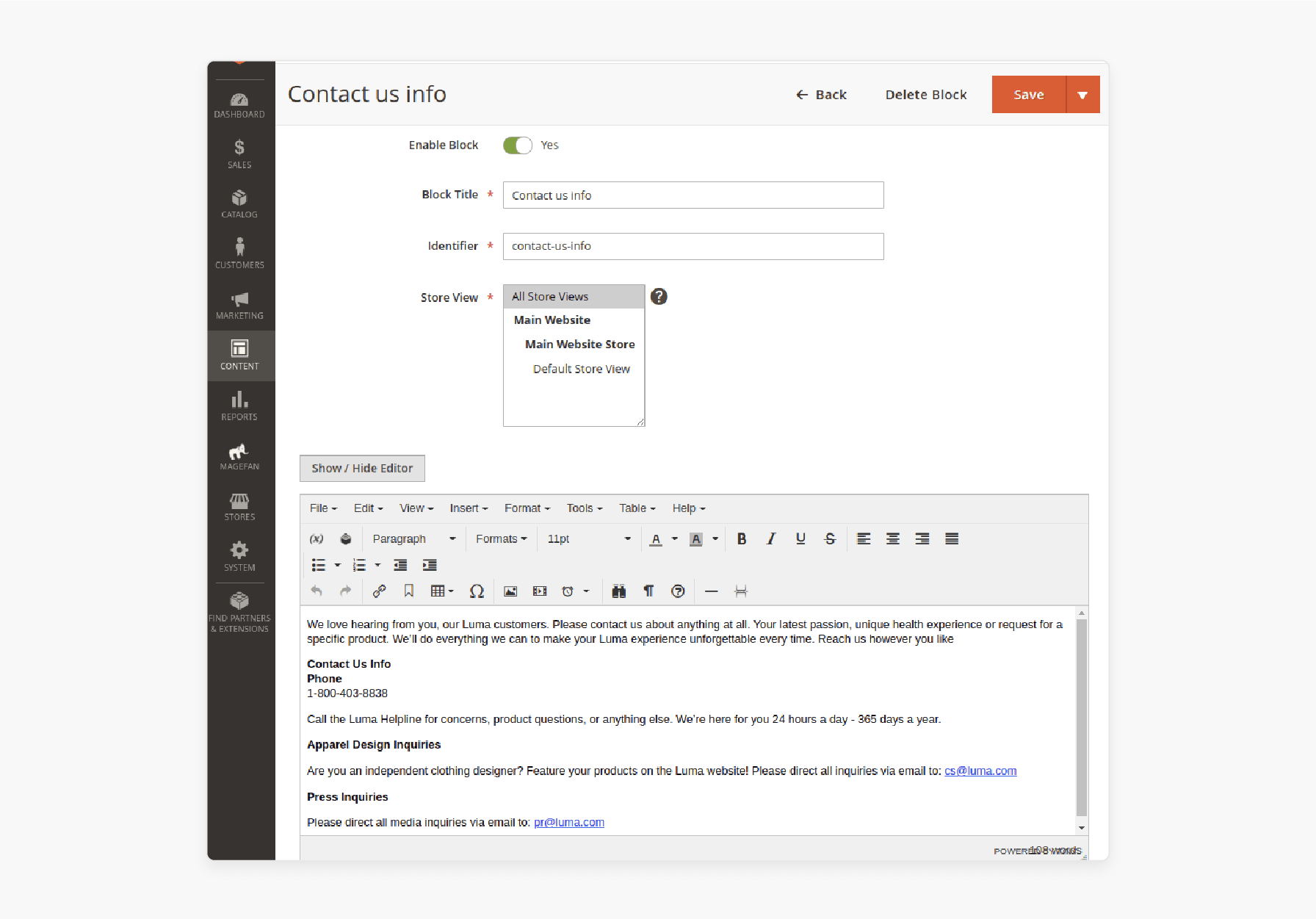
Task: Open the Format menu in editor
Action: coord(527,508)
